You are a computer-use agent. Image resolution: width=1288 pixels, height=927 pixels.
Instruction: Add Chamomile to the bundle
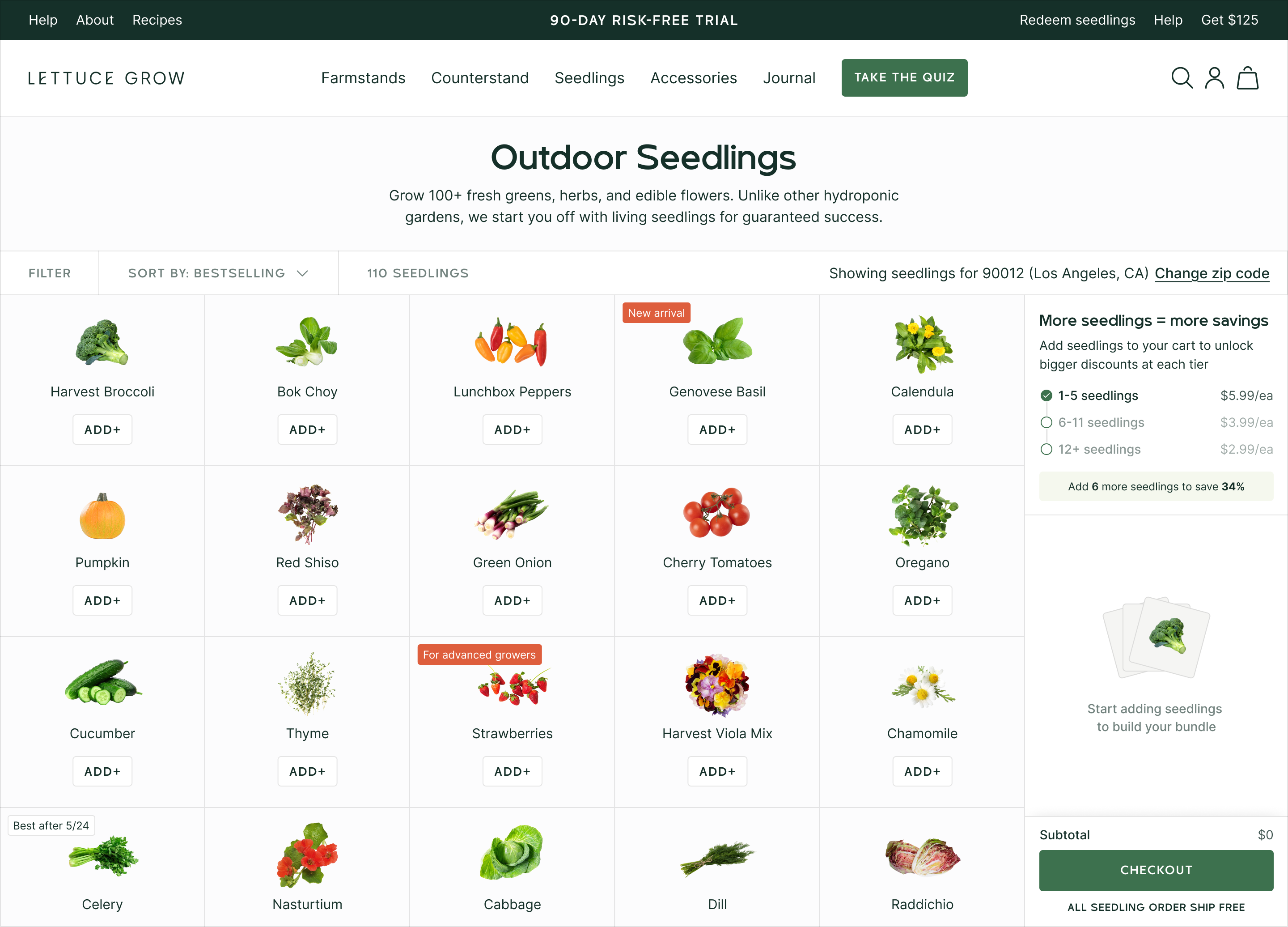(922, 771)
